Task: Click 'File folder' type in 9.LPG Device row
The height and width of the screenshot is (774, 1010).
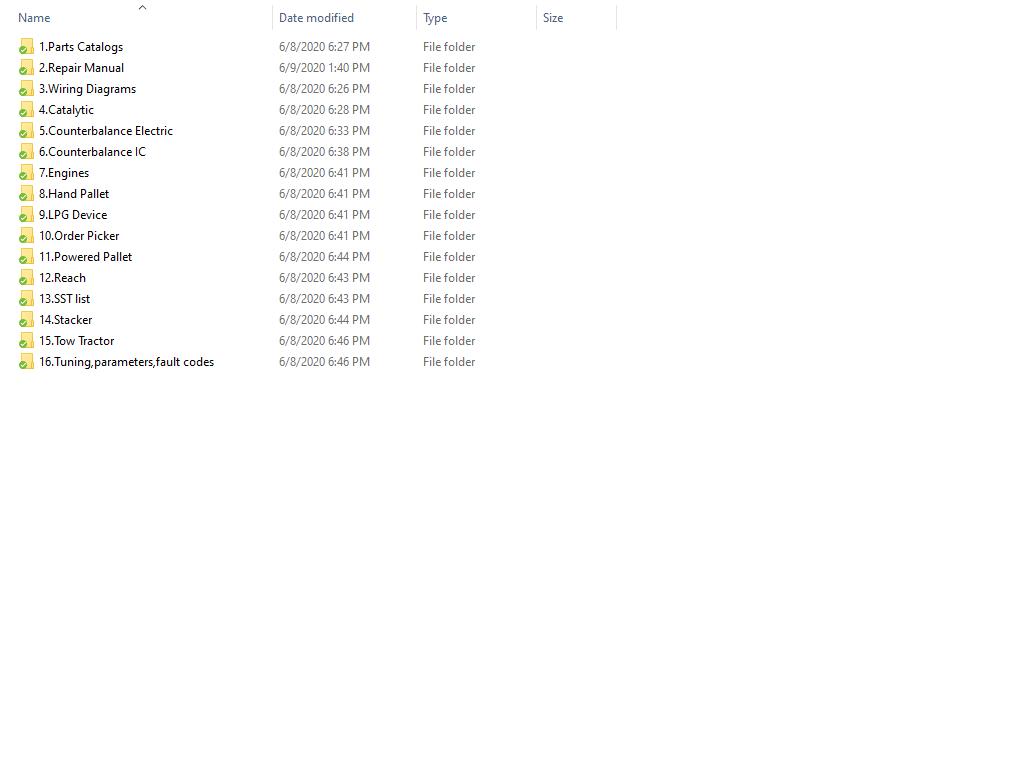Action: tap(449, 215)
